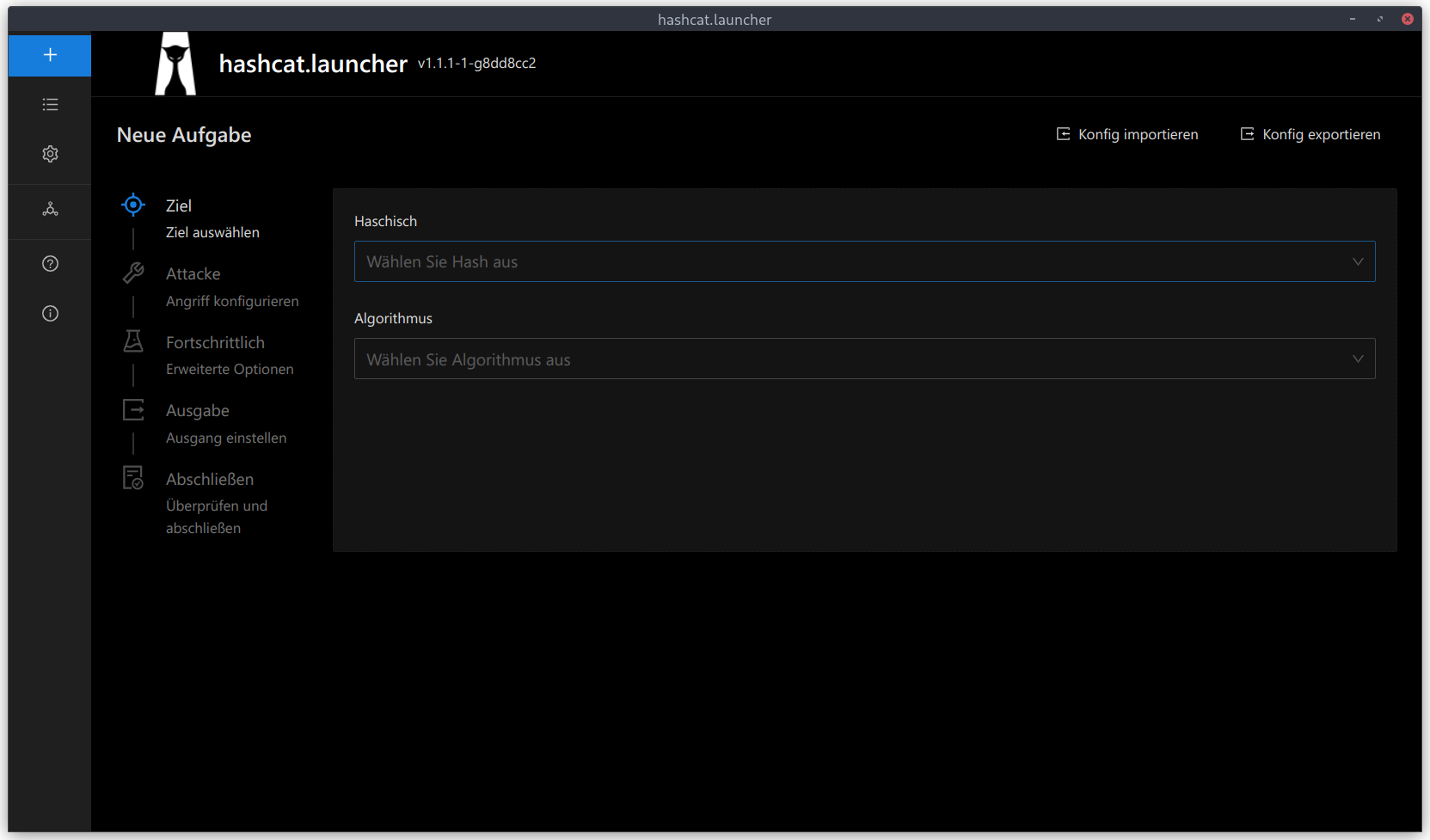Image resolution: width=1430 pixels, height=840 pixels.
Task: Click the Ausgabe export step icon
Action: click(133, 410)
